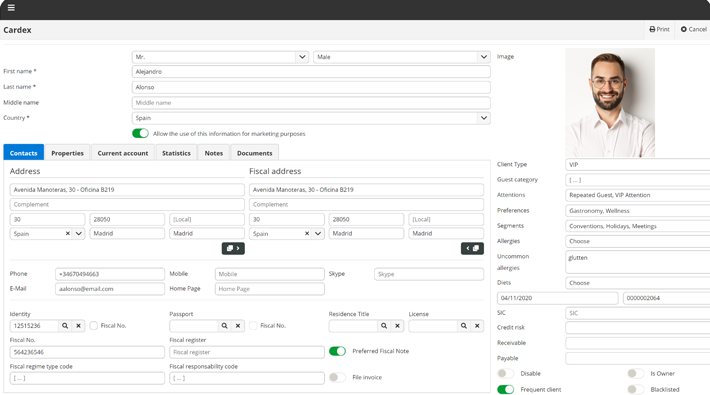Click the Cancel button

pyautogui.click(x=693, y=29)
